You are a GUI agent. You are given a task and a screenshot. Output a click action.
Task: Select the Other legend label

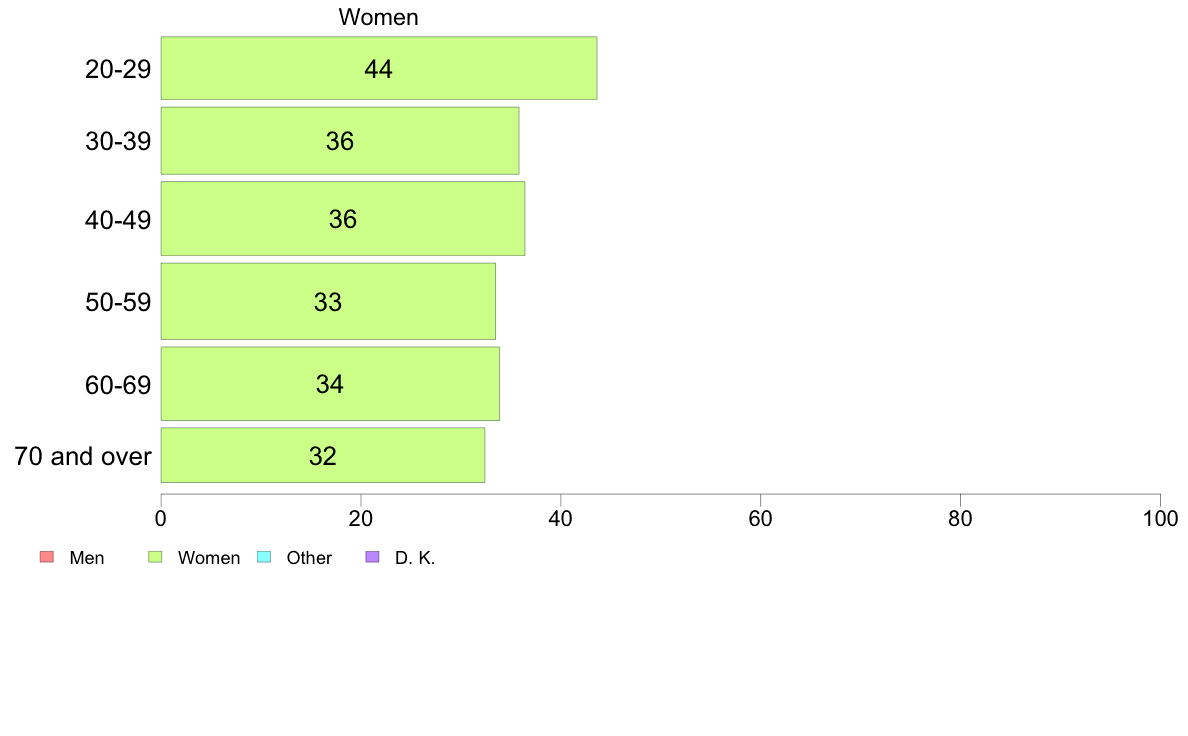click(309, 558)
